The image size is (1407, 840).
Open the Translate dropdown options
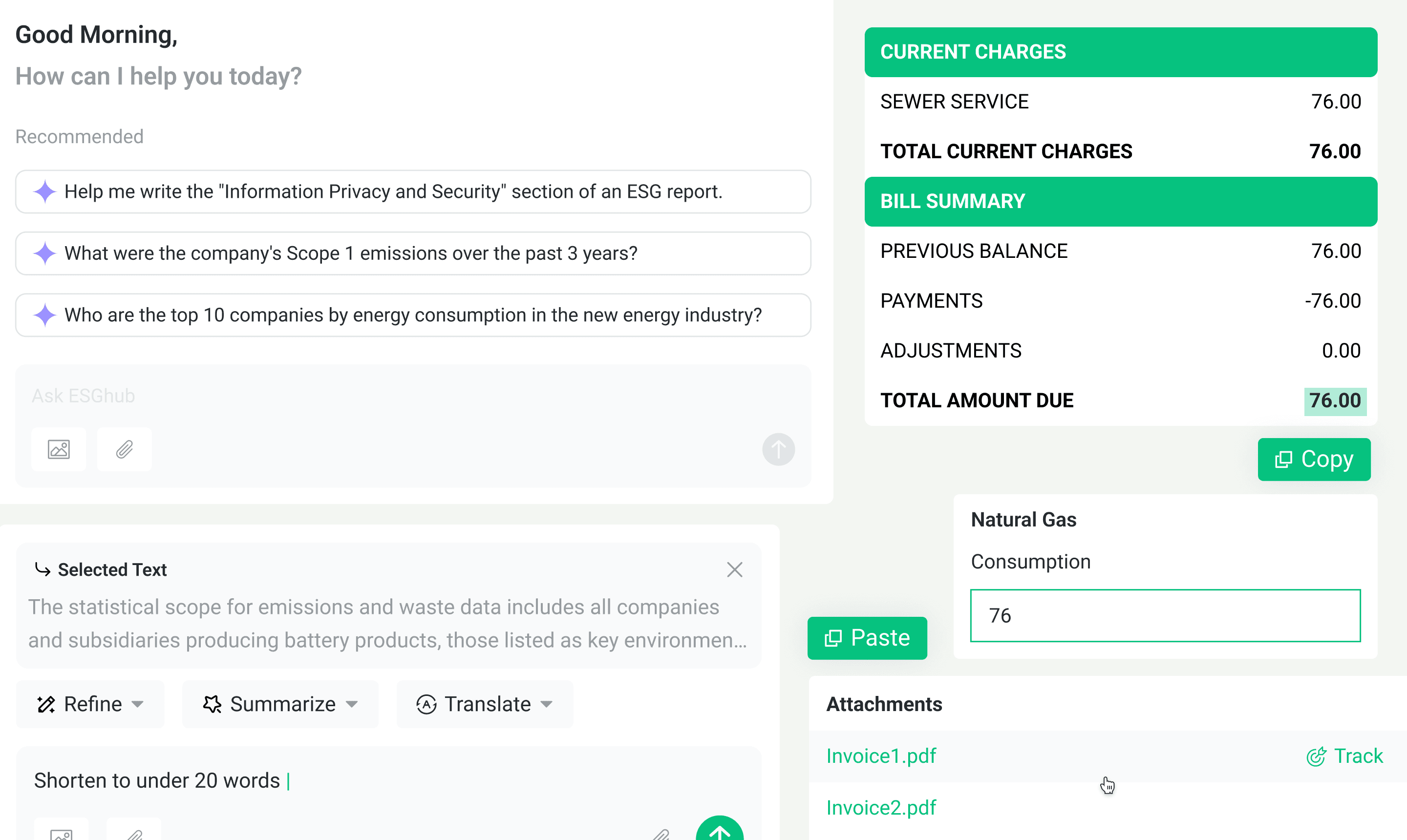pos(485,704)
